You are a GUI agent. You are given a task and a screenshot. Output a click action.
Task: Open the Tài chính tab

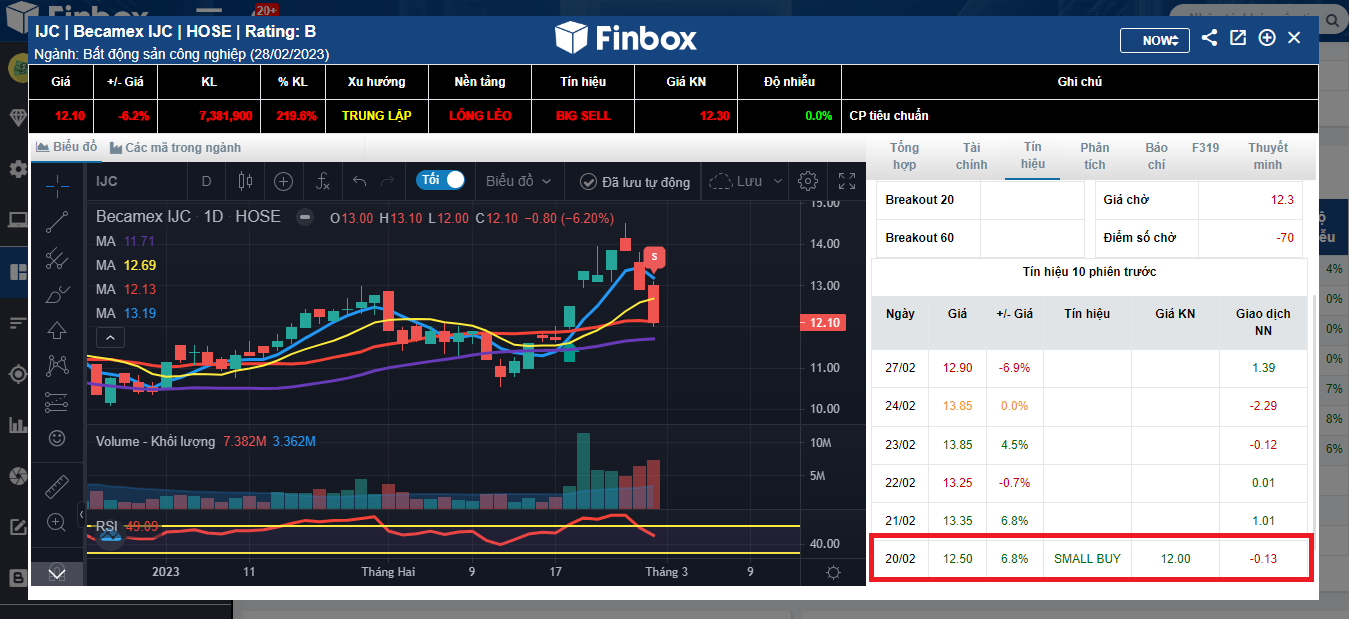click(x=971, y=156)
